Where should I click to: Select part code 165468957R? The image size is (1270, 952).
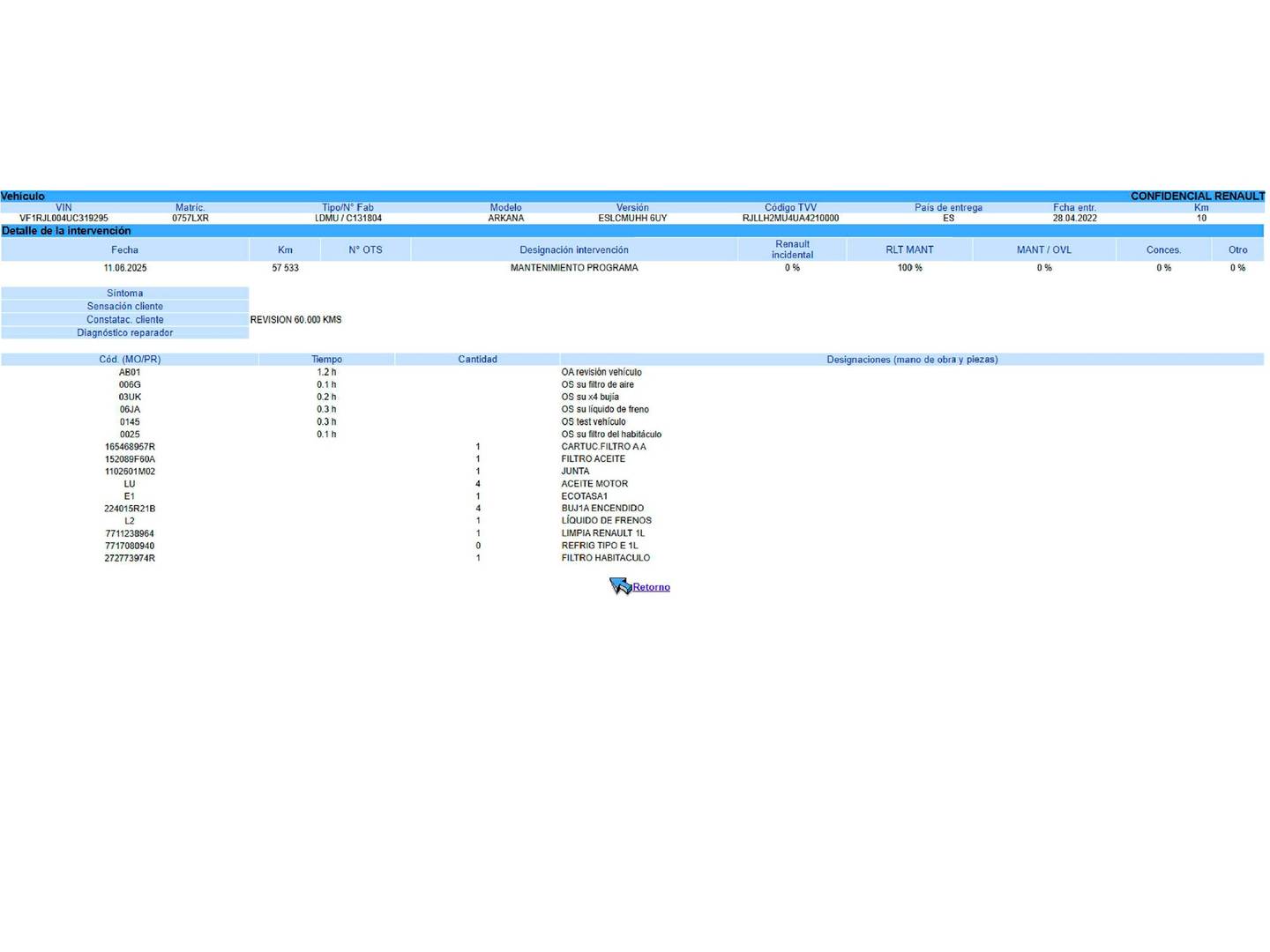(130, 447)
